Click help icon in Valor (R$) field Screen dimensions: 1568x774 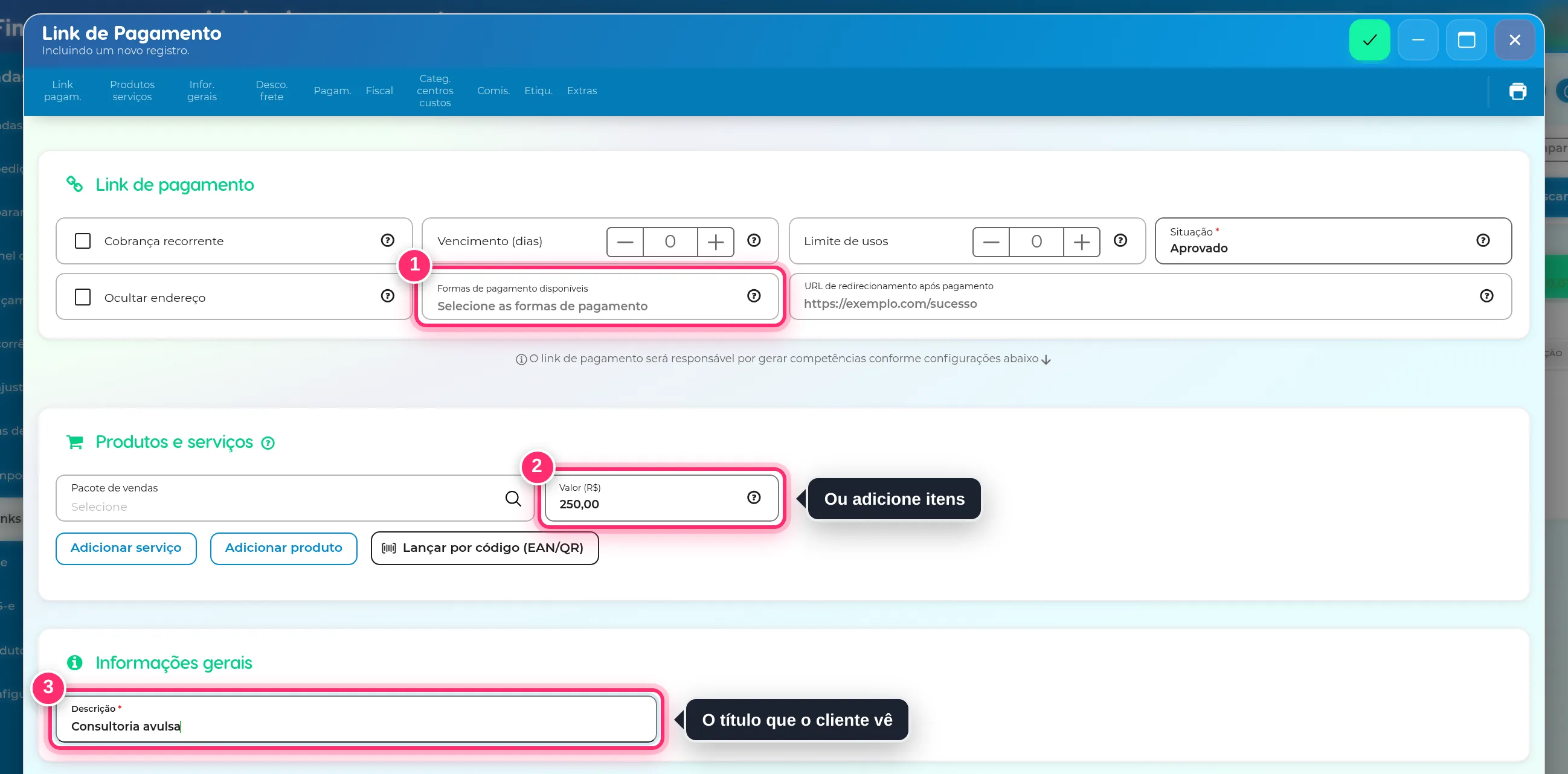click(x=754, y=497)
